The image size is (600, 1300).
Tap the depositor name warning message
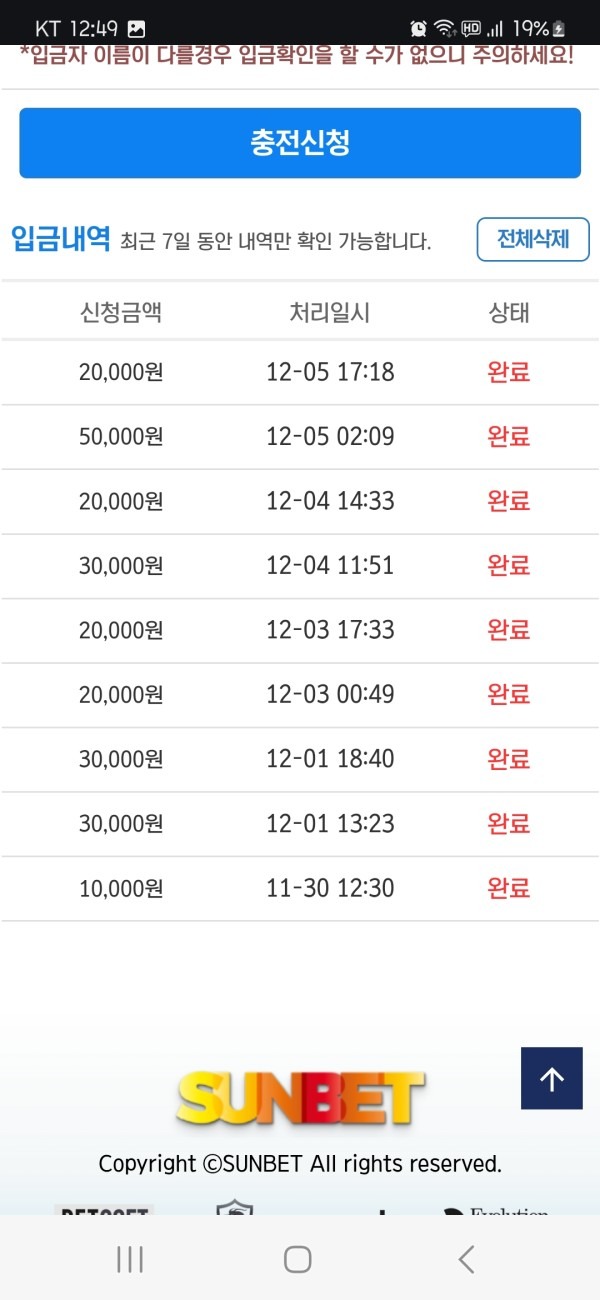(299, 58)
